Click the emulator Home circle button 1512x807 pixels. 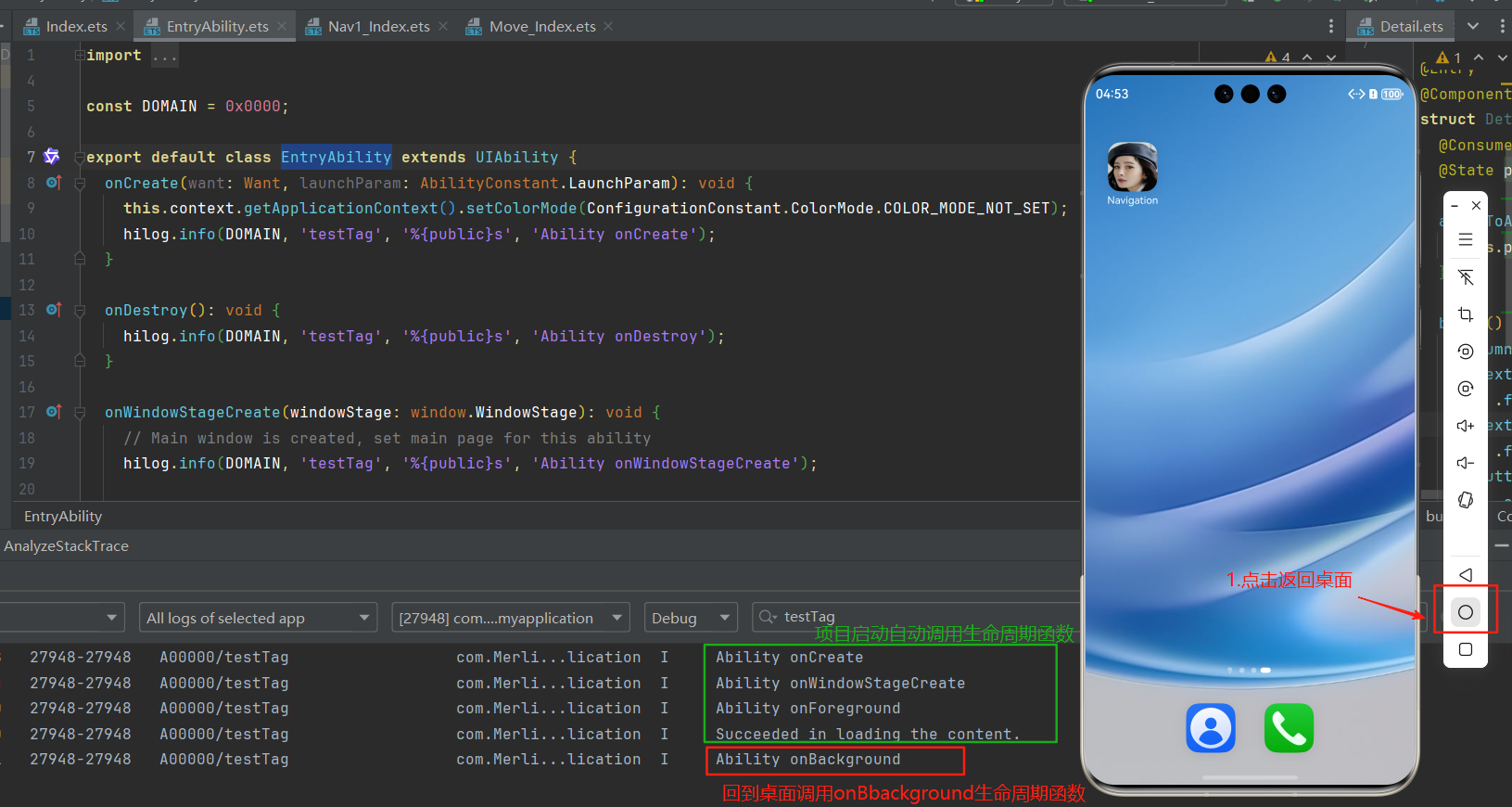point(1465,612)
